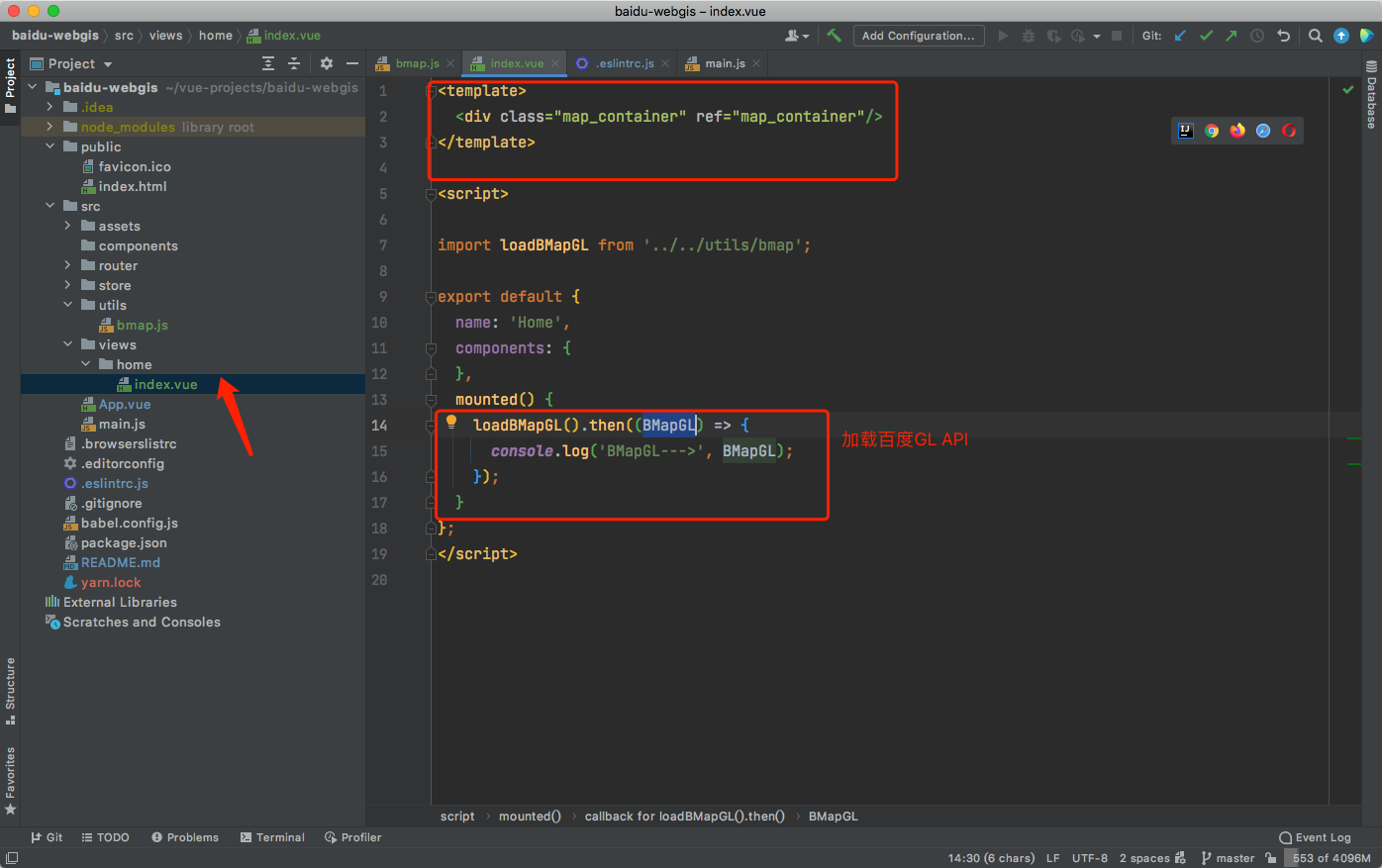
Task: Click the Add Configuration button
Action: pyautogui.click(x=919, y=36)
